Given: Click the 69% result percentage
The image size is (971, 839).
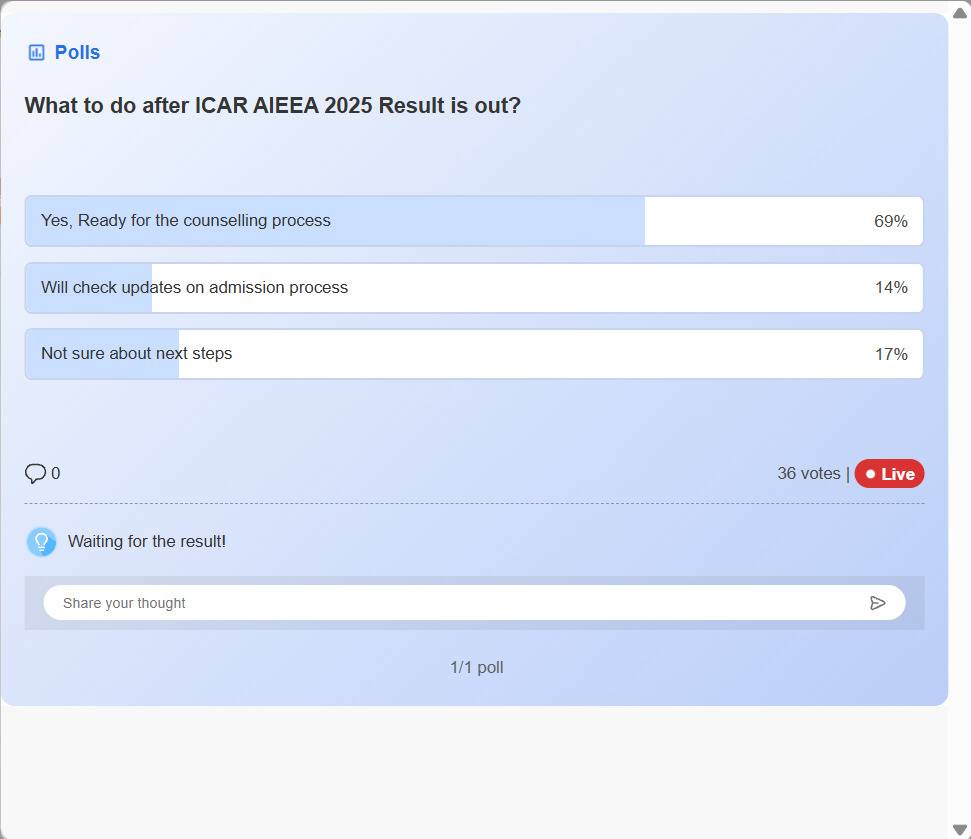Looking at the screenshot, I should (x=890, y=221).
